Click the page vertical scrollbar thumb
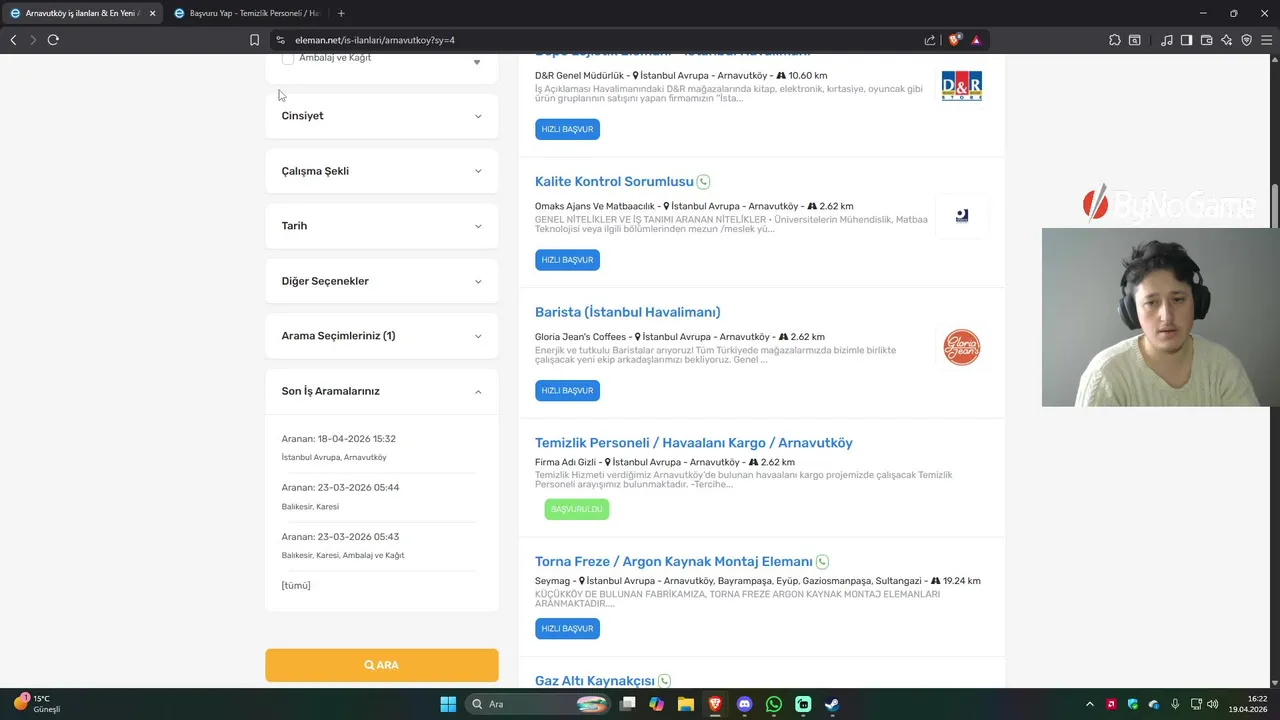The width and height of the screenshot is (1280, 720). pos(1275,207)
